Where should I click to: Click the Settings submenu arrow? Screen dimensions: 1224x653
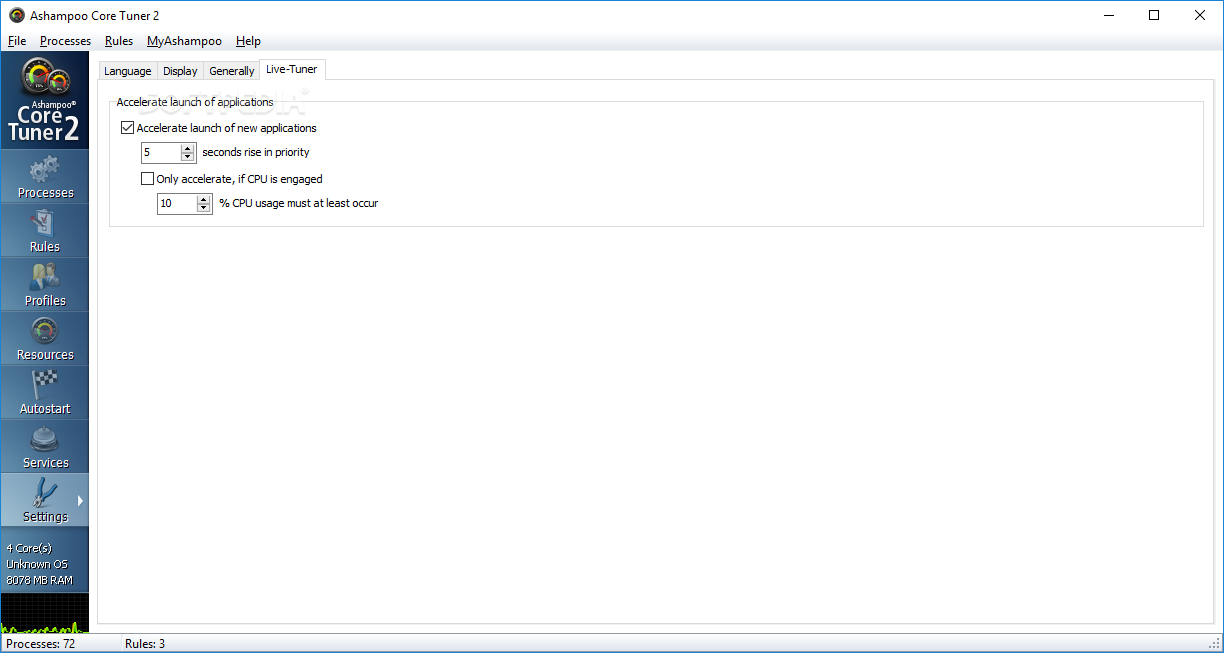(81, 501)
